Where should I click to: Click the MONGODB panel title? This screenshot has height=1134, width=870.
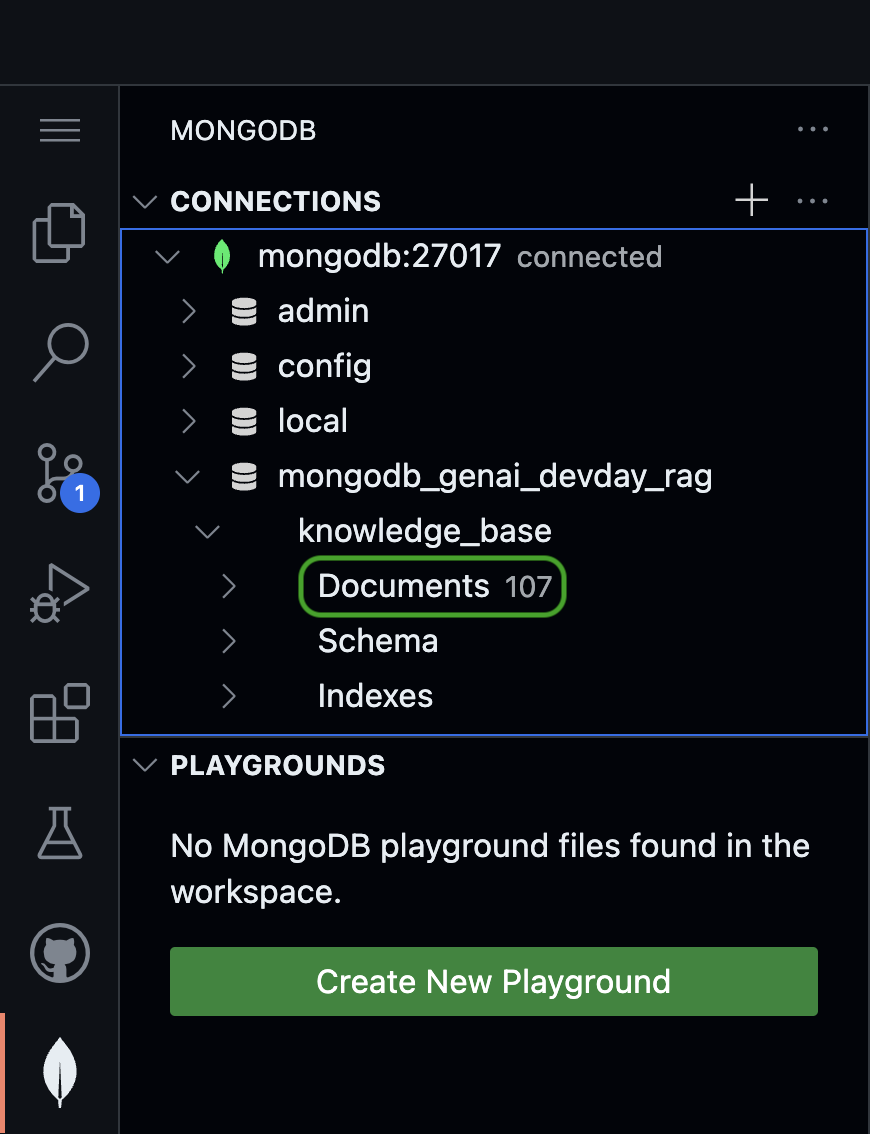243,131
